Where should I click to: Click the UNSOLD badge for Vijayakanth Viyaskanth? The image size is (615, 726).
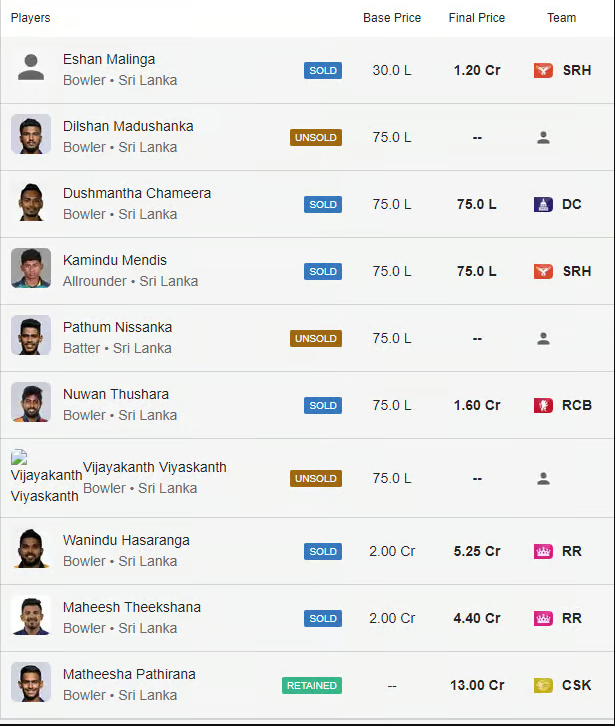316,478
